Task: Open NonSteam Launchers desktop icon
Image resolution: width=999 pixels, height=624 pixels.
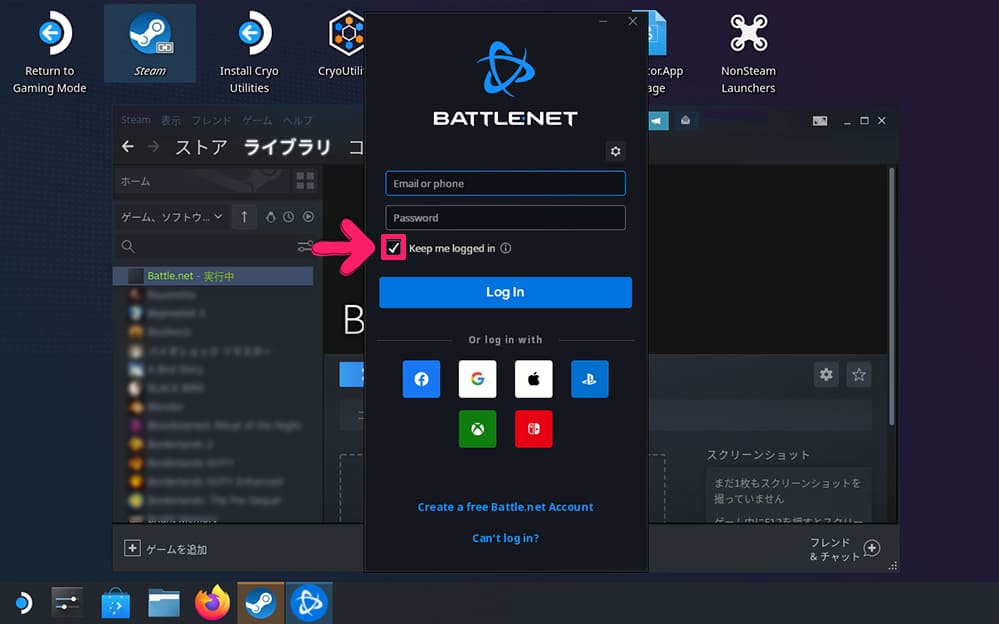Action: [748, 51]
